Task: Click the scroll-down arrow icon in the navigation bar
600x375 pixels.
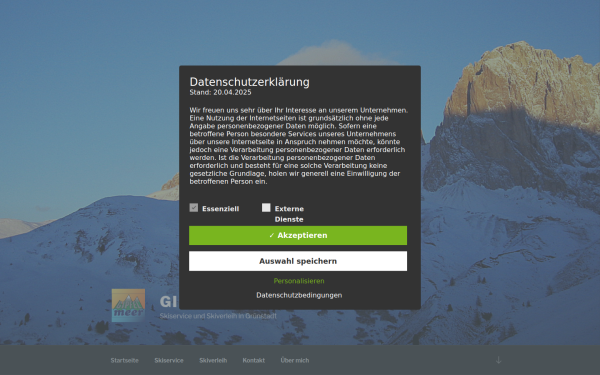Action: 498,360
